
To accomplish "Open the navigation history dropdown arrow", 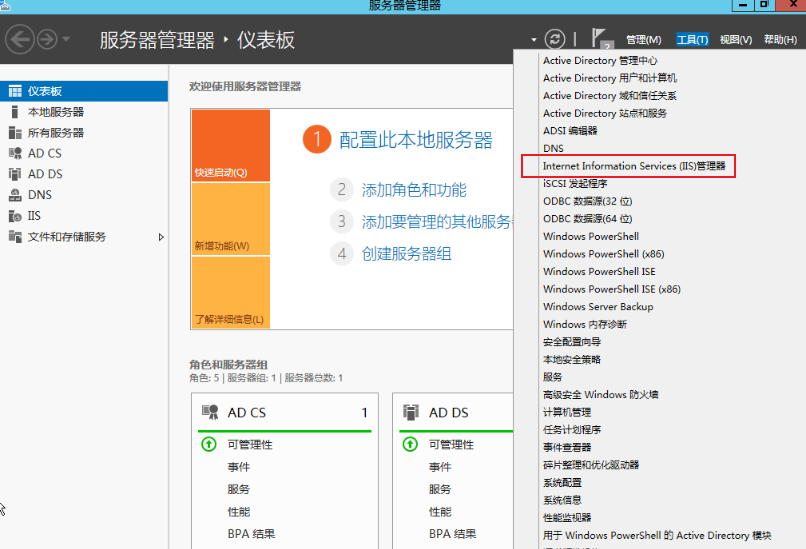I will point(66,39).
